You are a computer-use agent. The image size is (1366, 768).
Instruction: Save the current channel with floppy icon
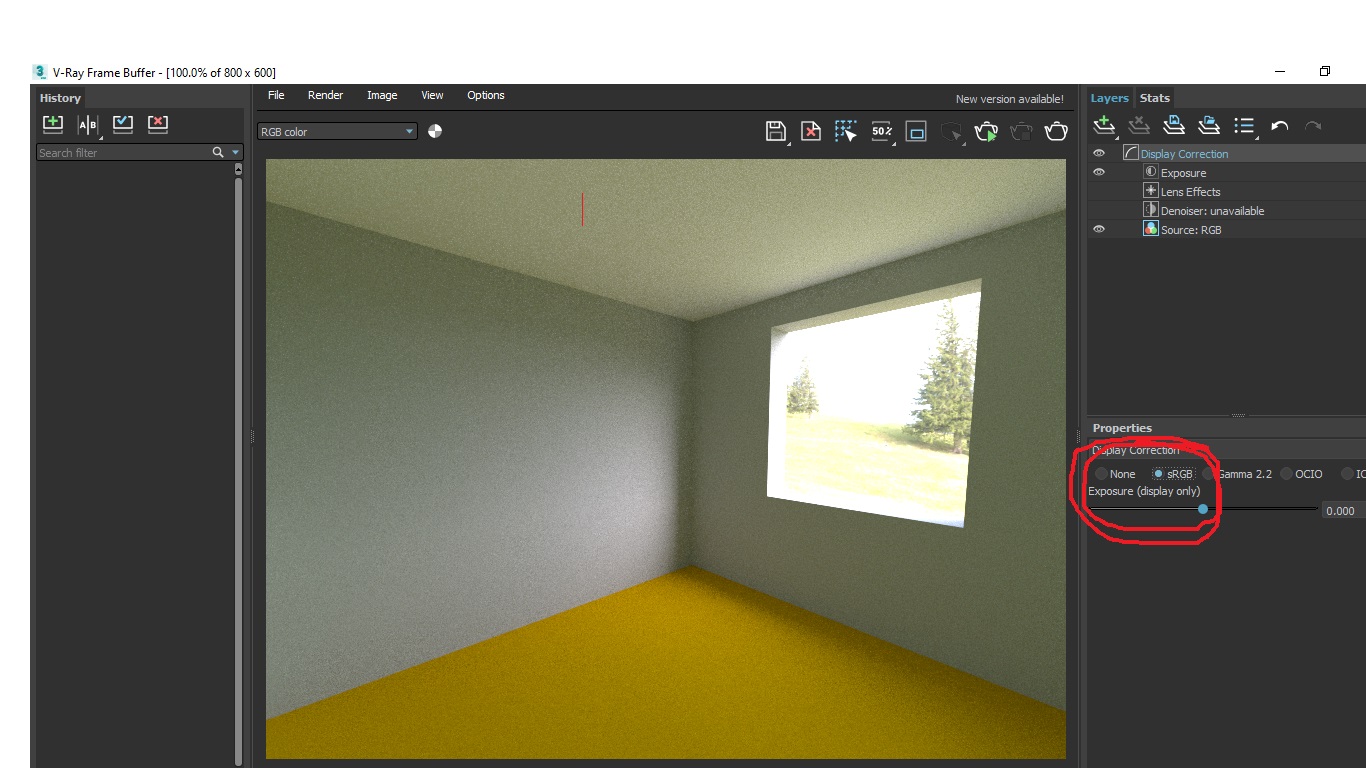point(776,131)
